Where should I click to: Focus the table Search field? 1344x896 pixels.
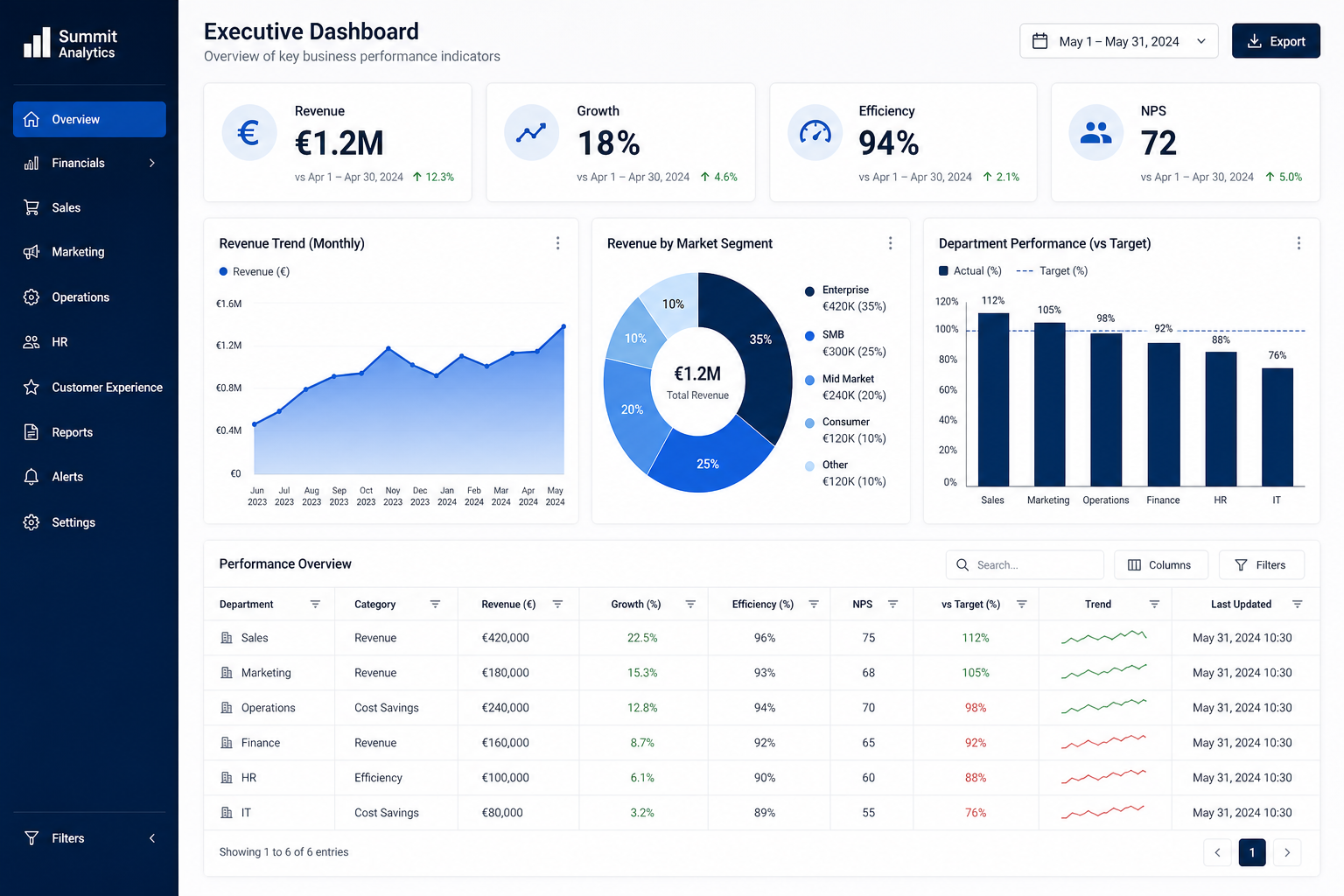click(1025, 565)
